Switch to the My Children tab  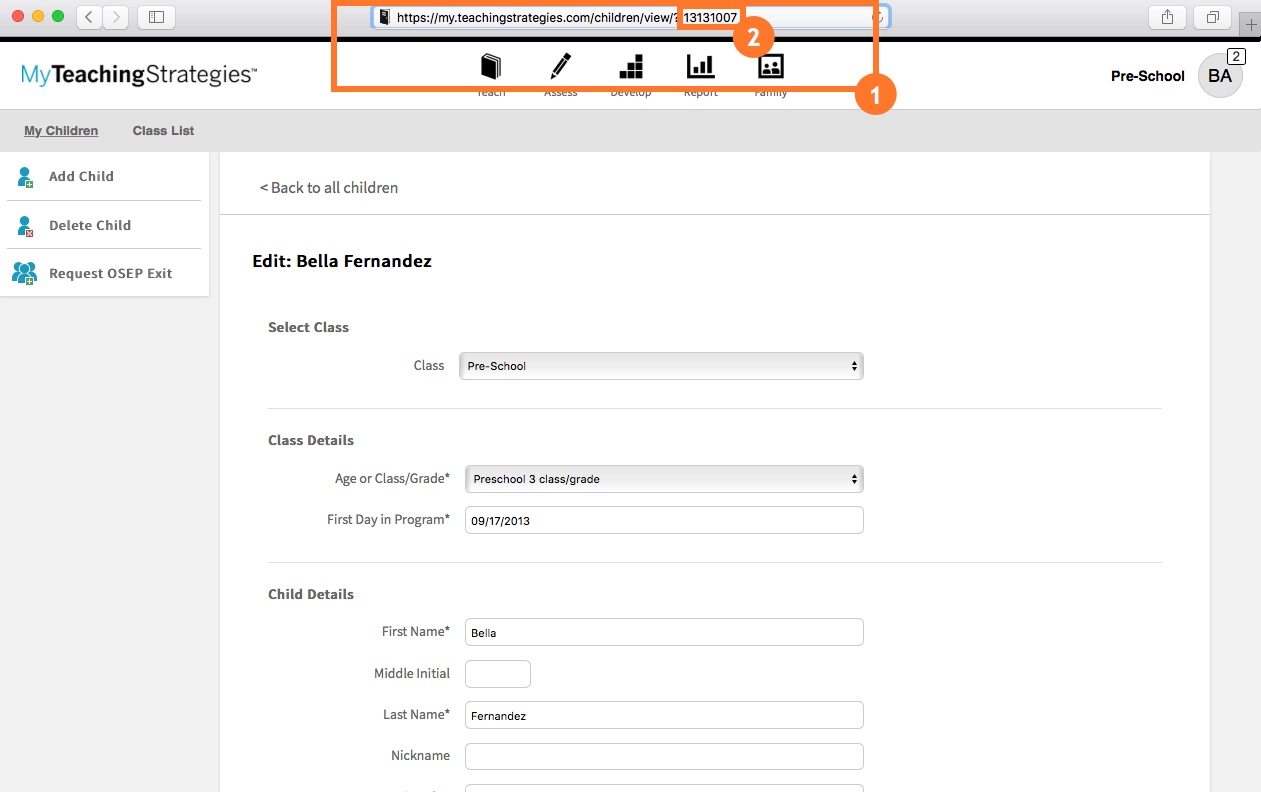[x=60, y=130]
